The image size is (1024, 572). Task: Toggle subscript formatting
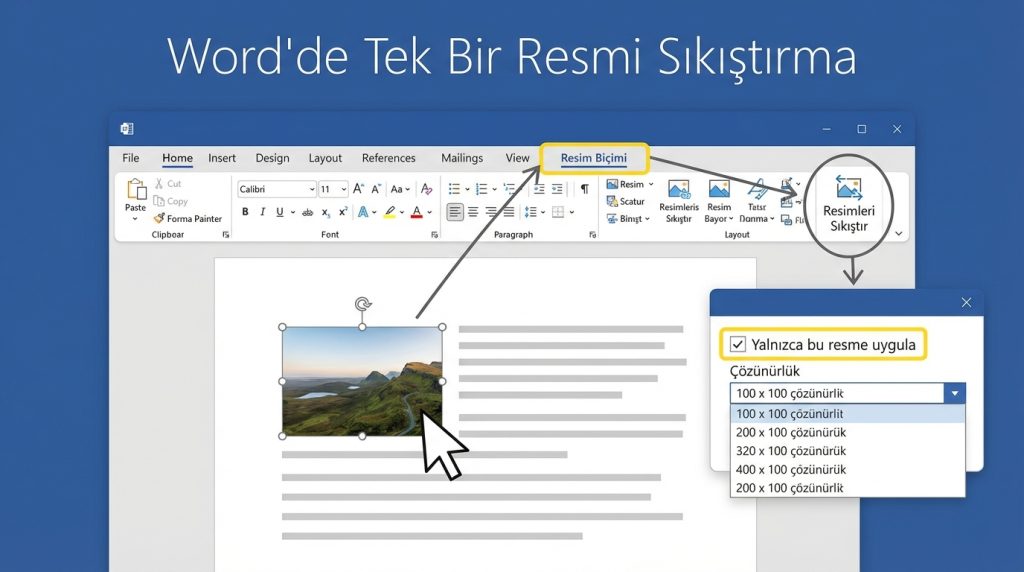(x=325, y=212)
